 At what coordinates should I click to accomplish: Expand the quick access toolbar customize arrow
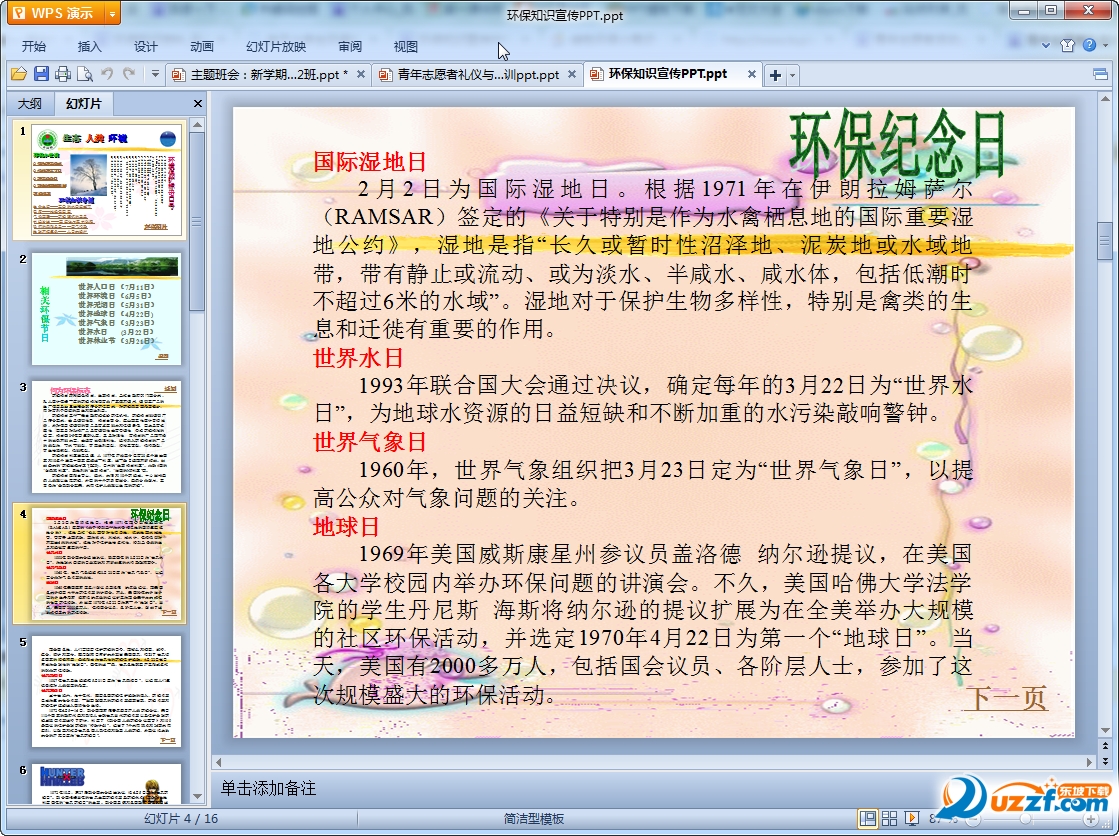(x=155, y=74)
